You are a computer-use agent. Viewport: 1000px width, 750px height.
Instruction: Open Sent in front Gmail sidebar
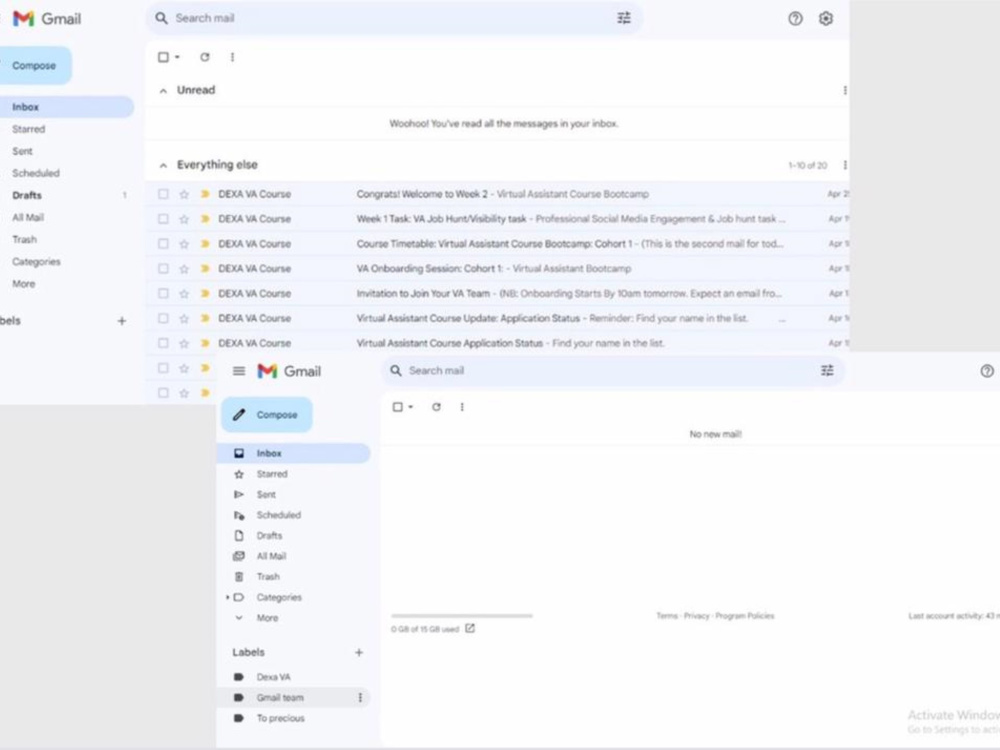coord(266,495)
